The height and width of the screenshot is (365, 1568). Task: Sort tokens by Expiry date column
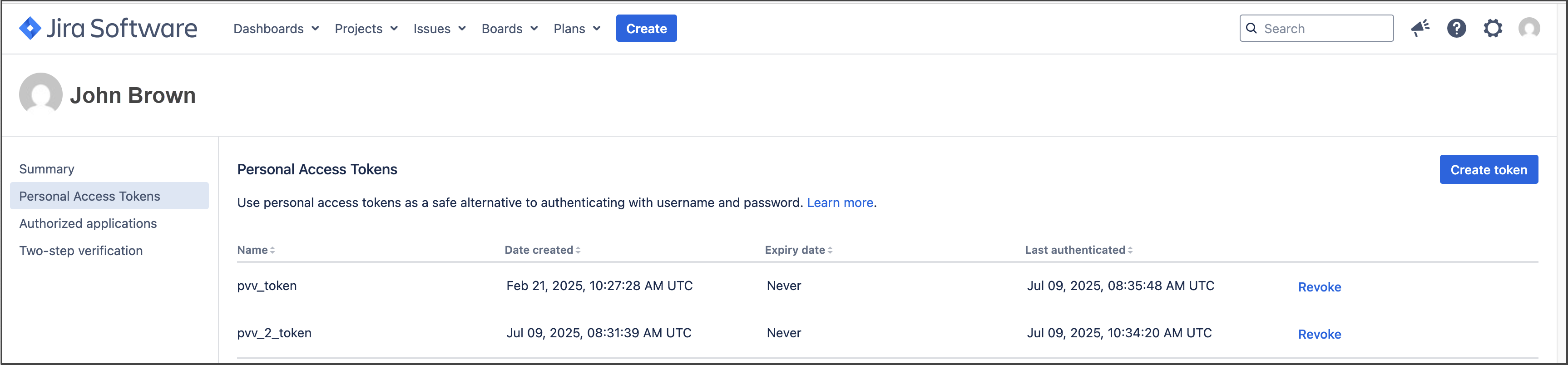tap(798, 250)
